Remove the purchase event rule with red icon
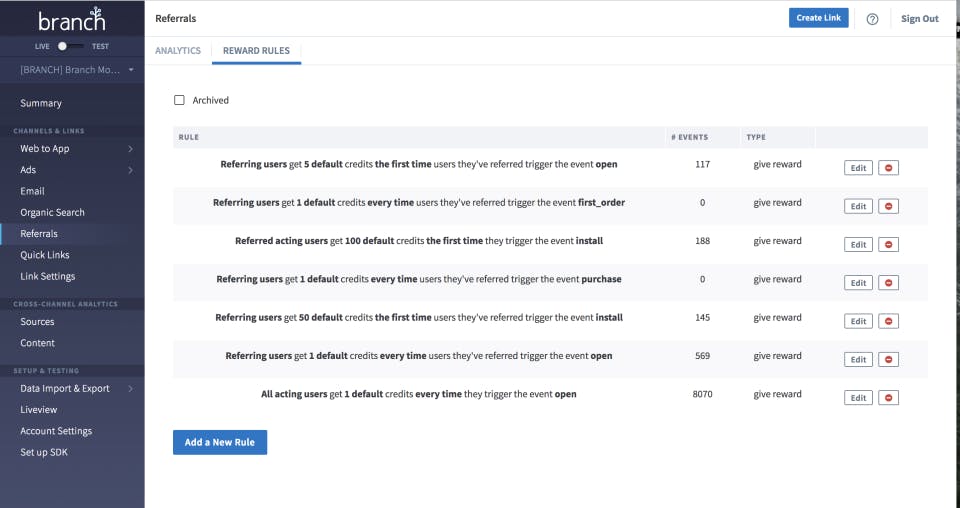 (888, 283)
